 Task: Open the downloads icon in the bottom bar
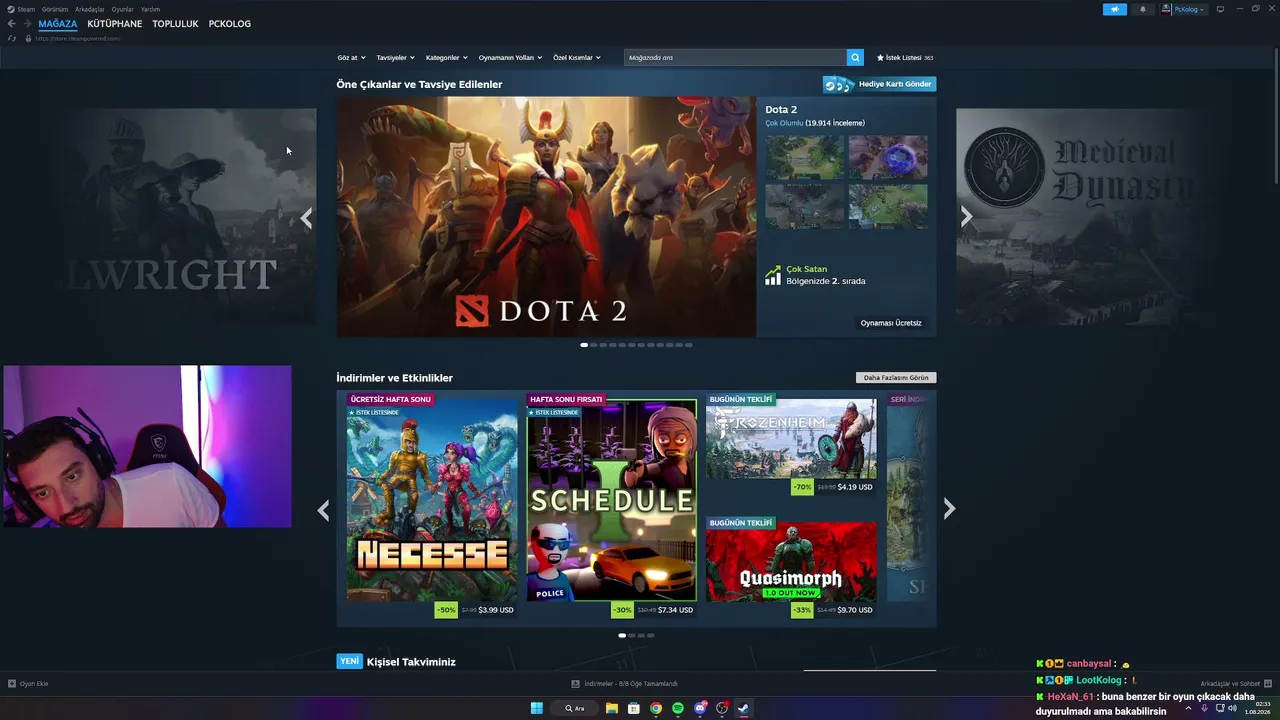[576, 684]
